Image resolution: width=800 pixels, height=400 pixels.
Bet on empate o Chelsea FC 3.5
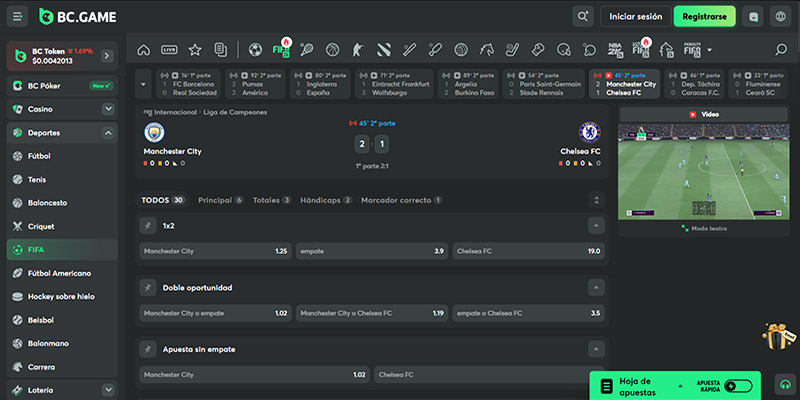pyautogui.click(x=529, y=313)
